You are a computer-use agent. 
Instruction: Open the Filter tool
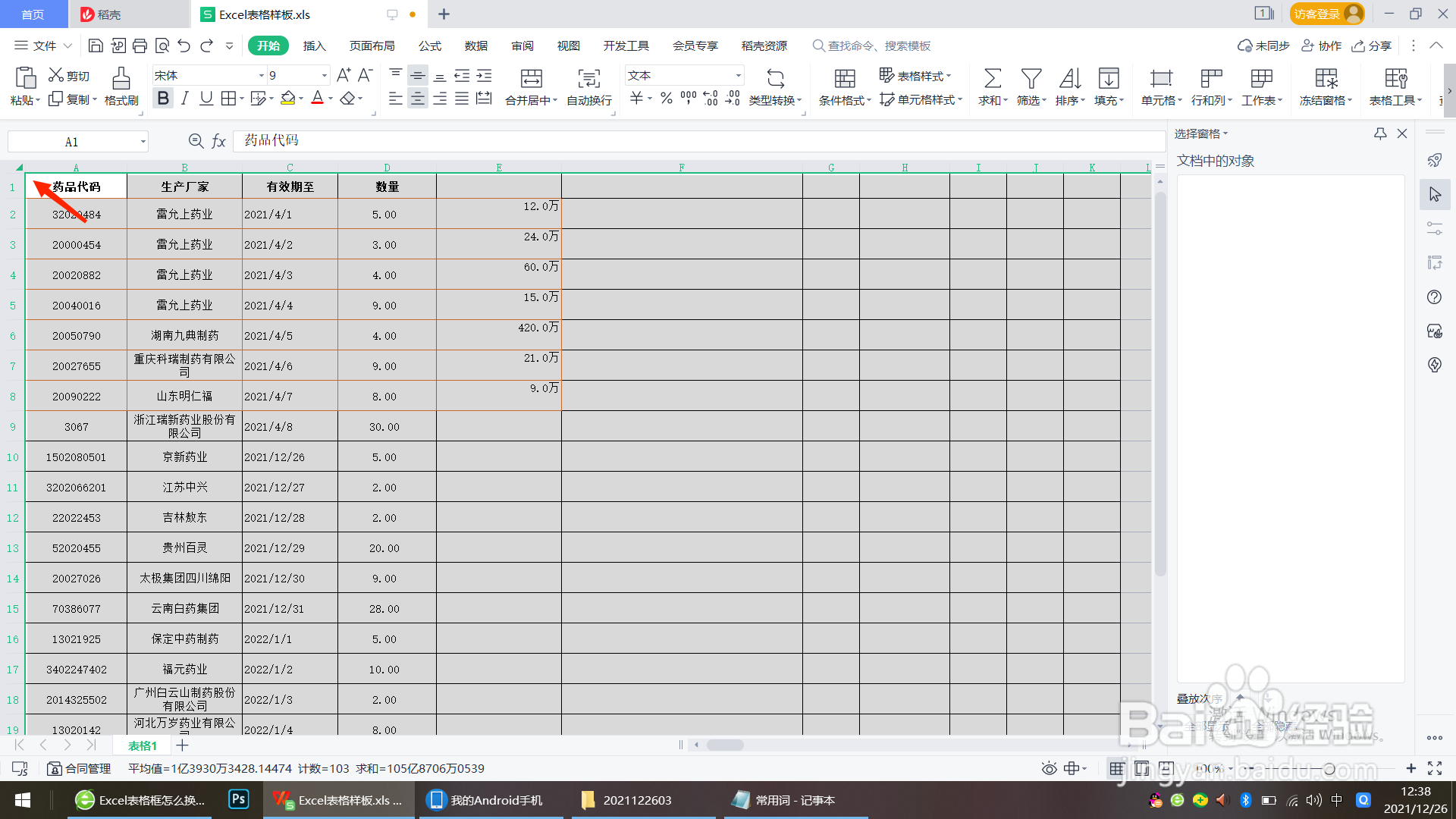point(1031,78)
